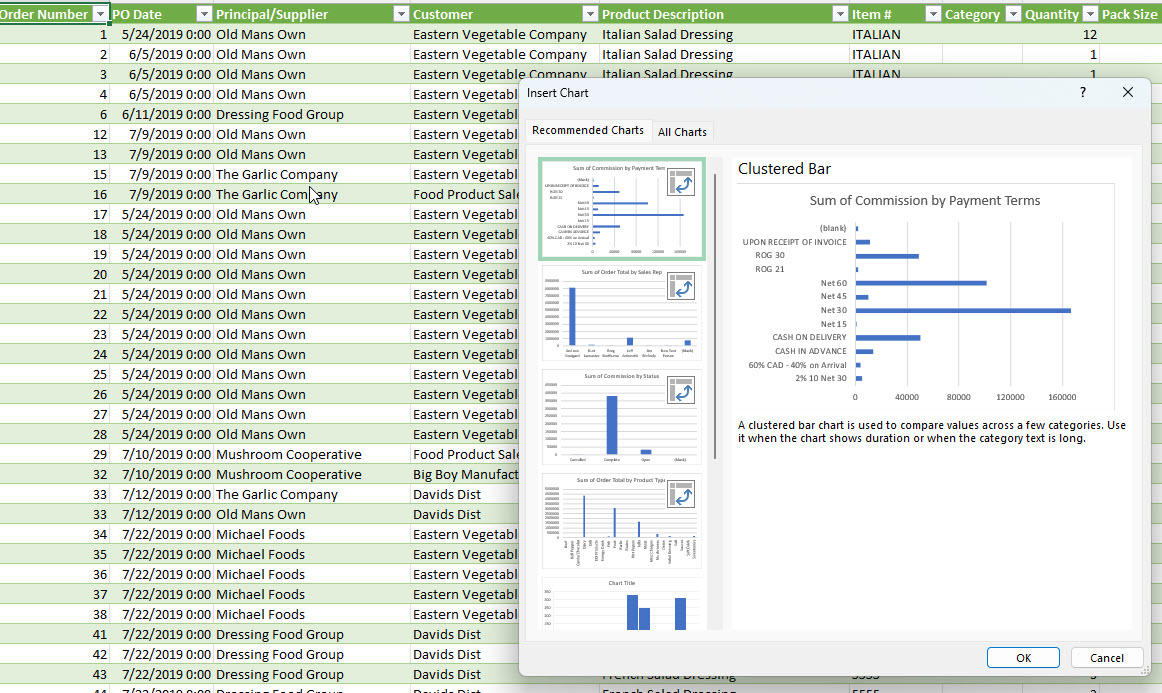Open help with the question mark icon
This screenshot has width=1162, height=693.
1083,92
